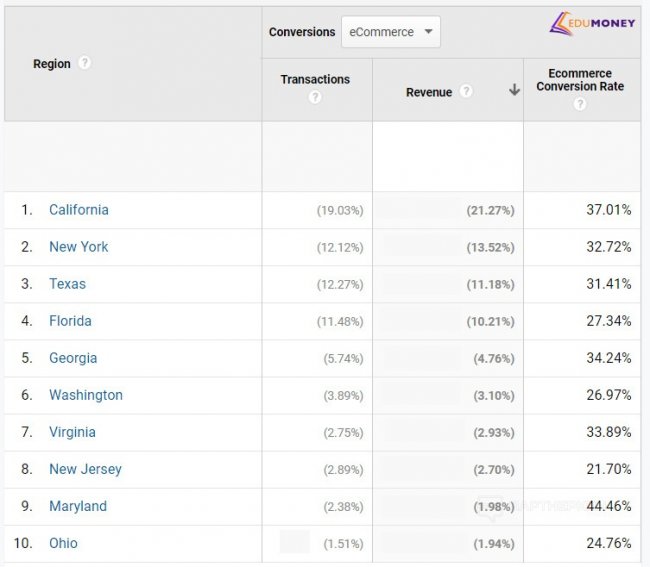Viewport: 650px width, 567px height.
Task: Open the Washington region link
Action: 86,395
